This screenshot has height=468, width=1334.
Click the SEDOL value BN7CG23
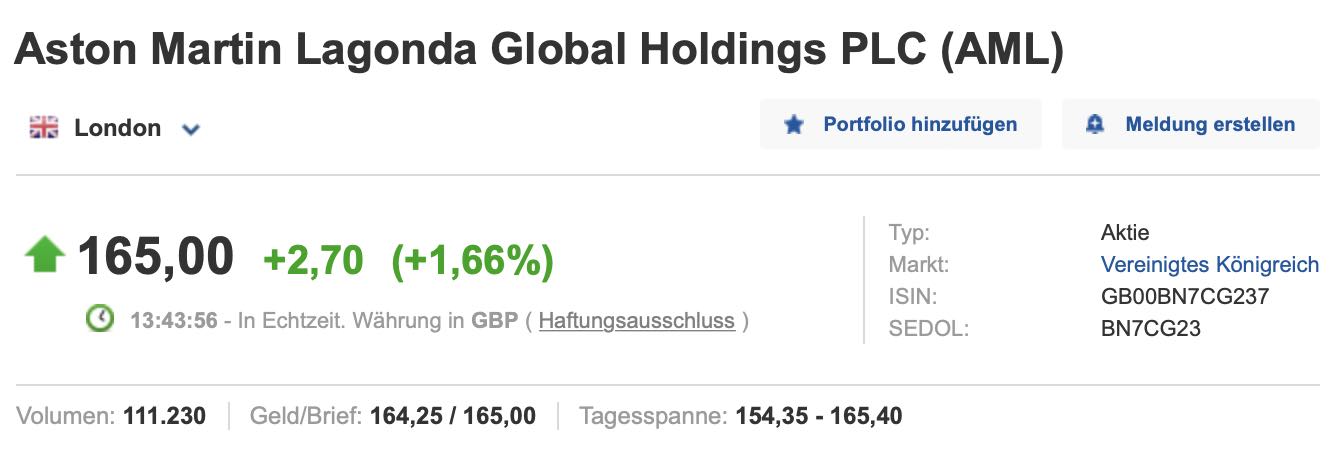1150,327
